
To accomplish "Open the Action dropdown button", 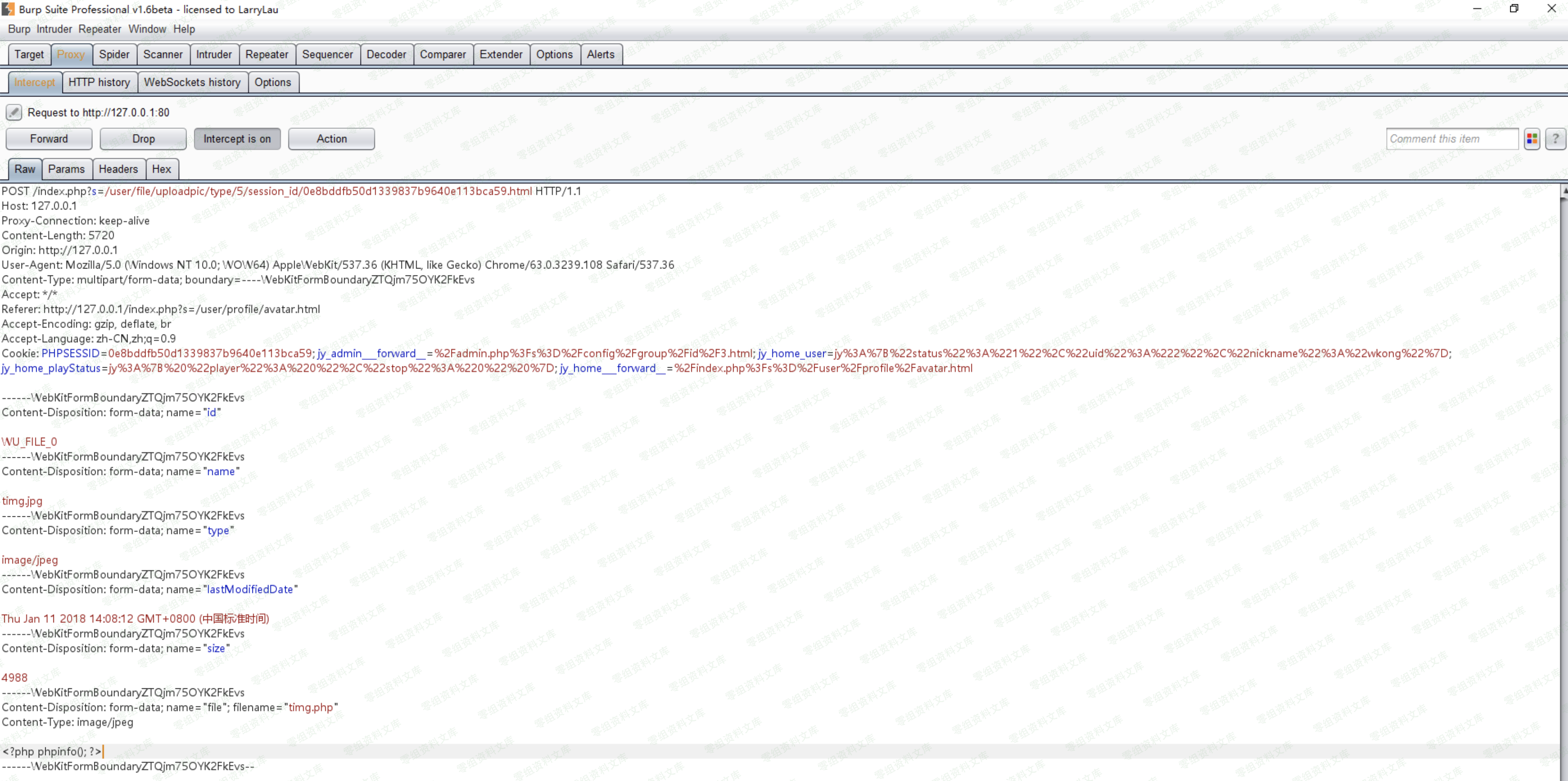I will [x=331, y=139].
